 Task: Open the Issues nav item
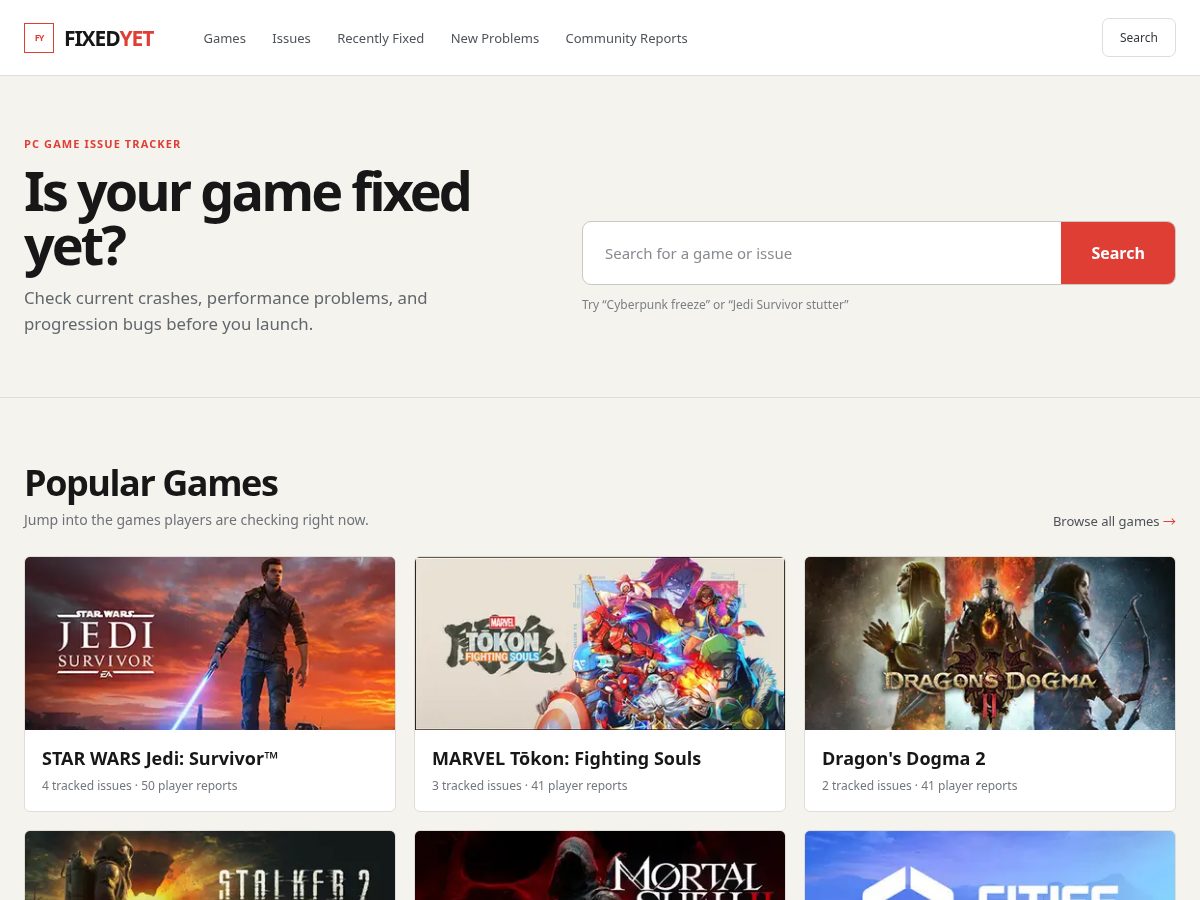291,38
